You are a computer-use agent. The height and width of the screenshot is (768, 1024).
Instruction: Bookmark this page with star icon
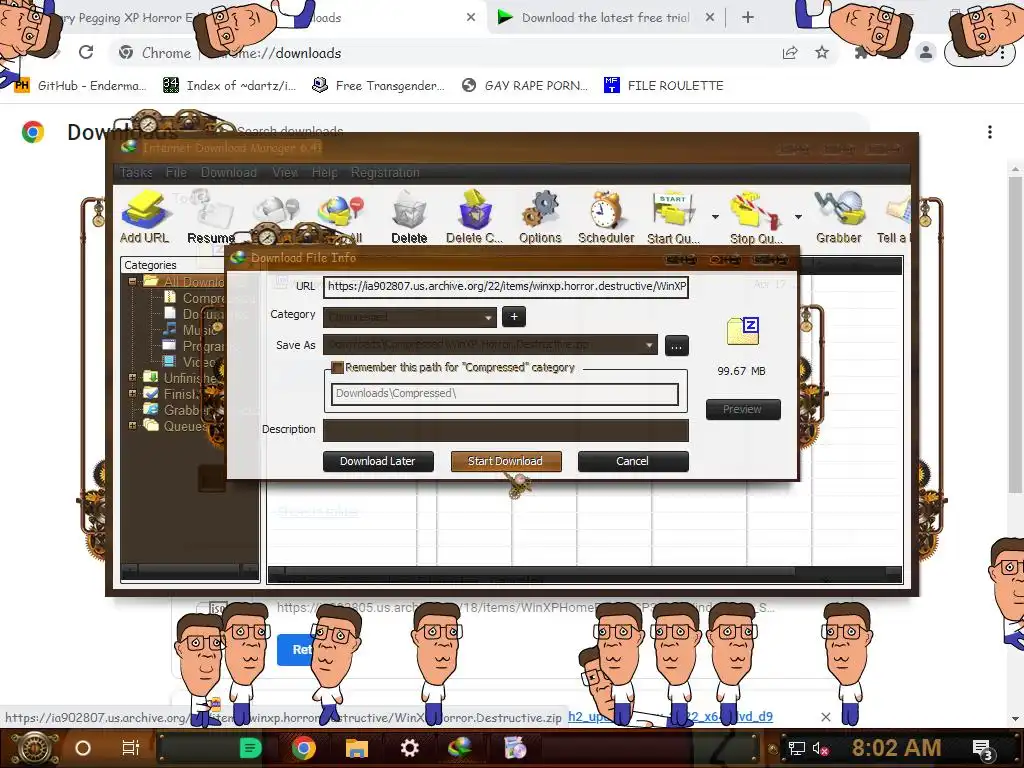pyautogui.click(x=822, y=52)
